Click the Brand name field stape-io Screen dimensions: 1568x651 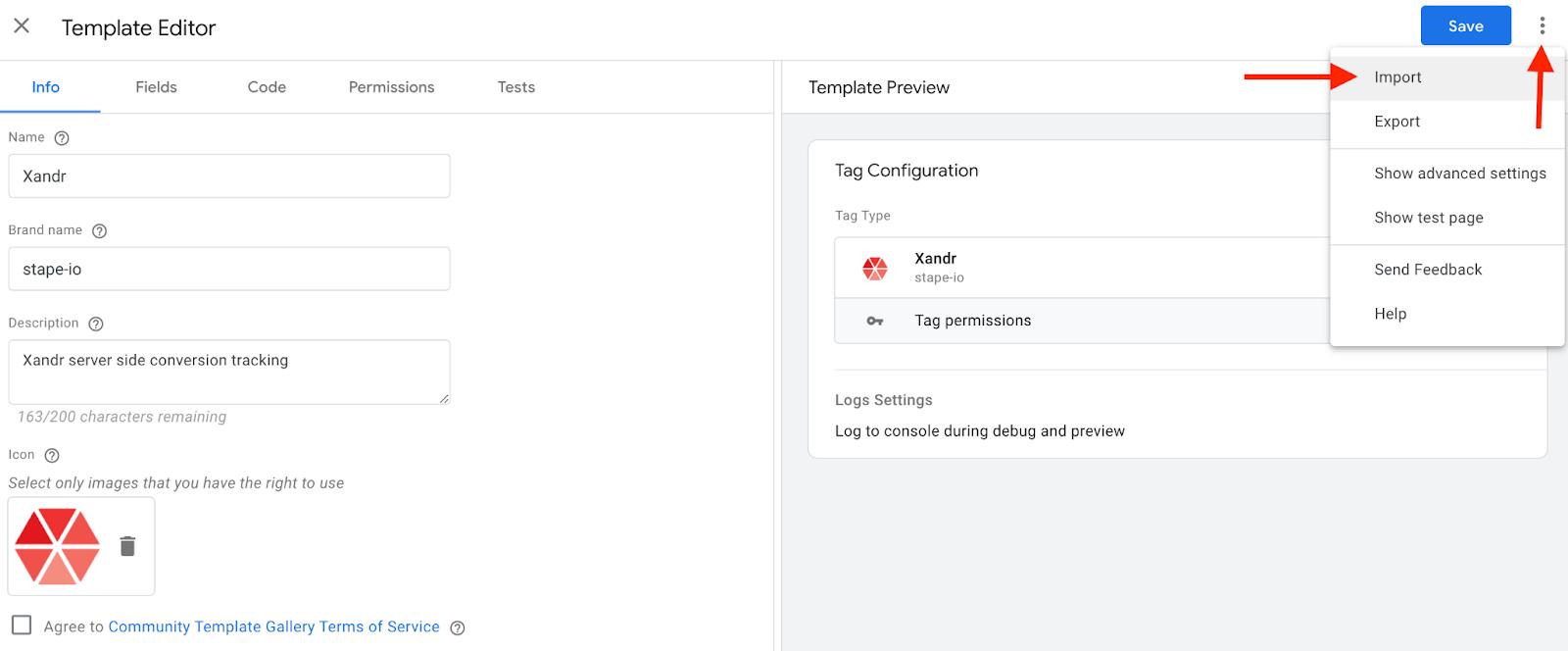coord(229,269)
